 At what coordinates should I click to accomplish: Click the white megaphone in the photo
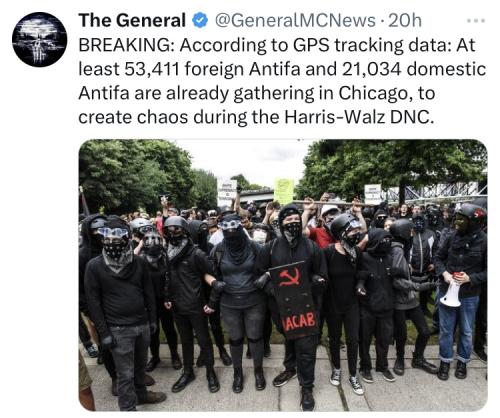[x=451, y=291]
